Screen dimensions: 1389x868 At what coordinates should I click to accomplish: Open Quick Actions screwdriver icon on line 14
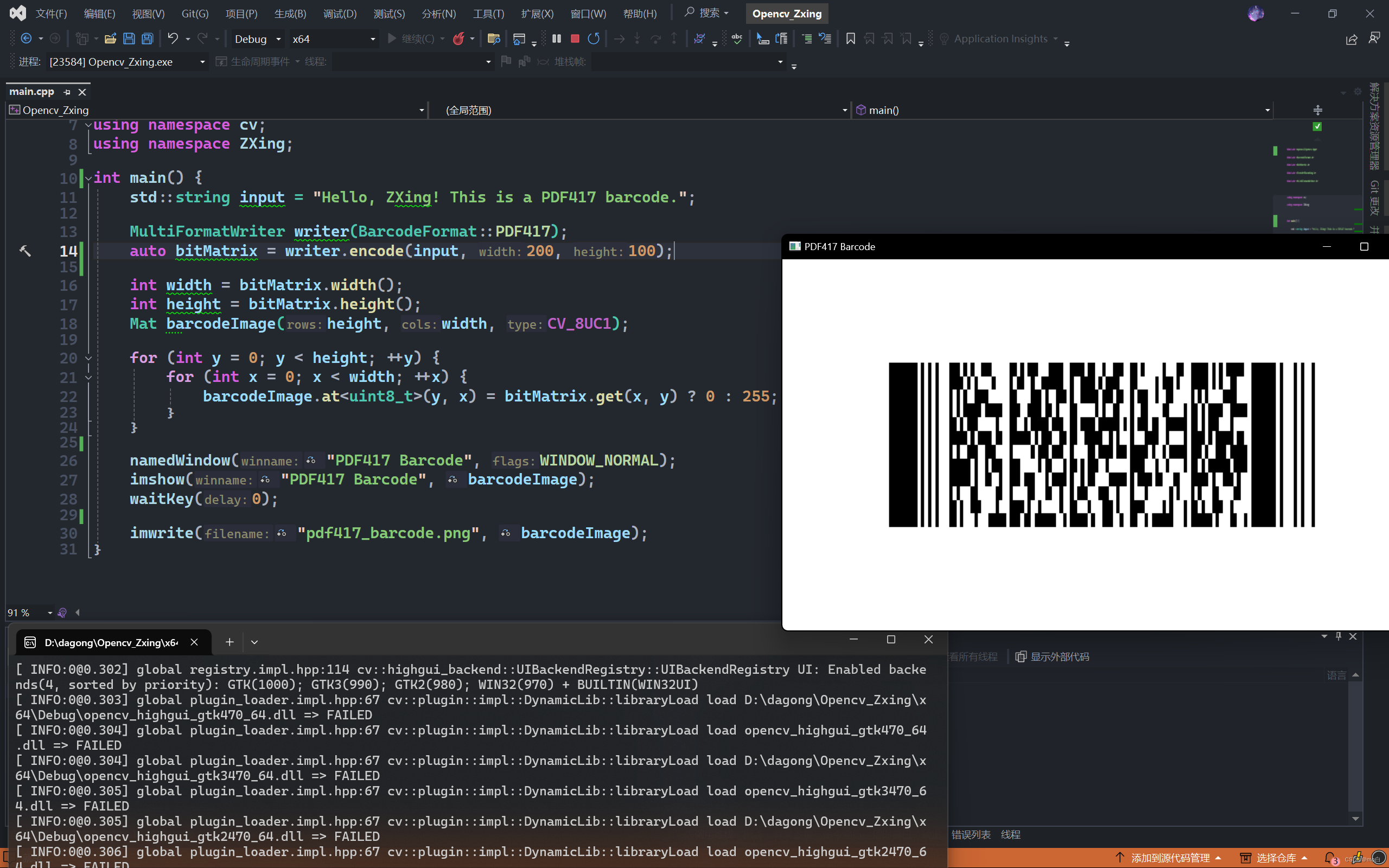tap(26, 251)
